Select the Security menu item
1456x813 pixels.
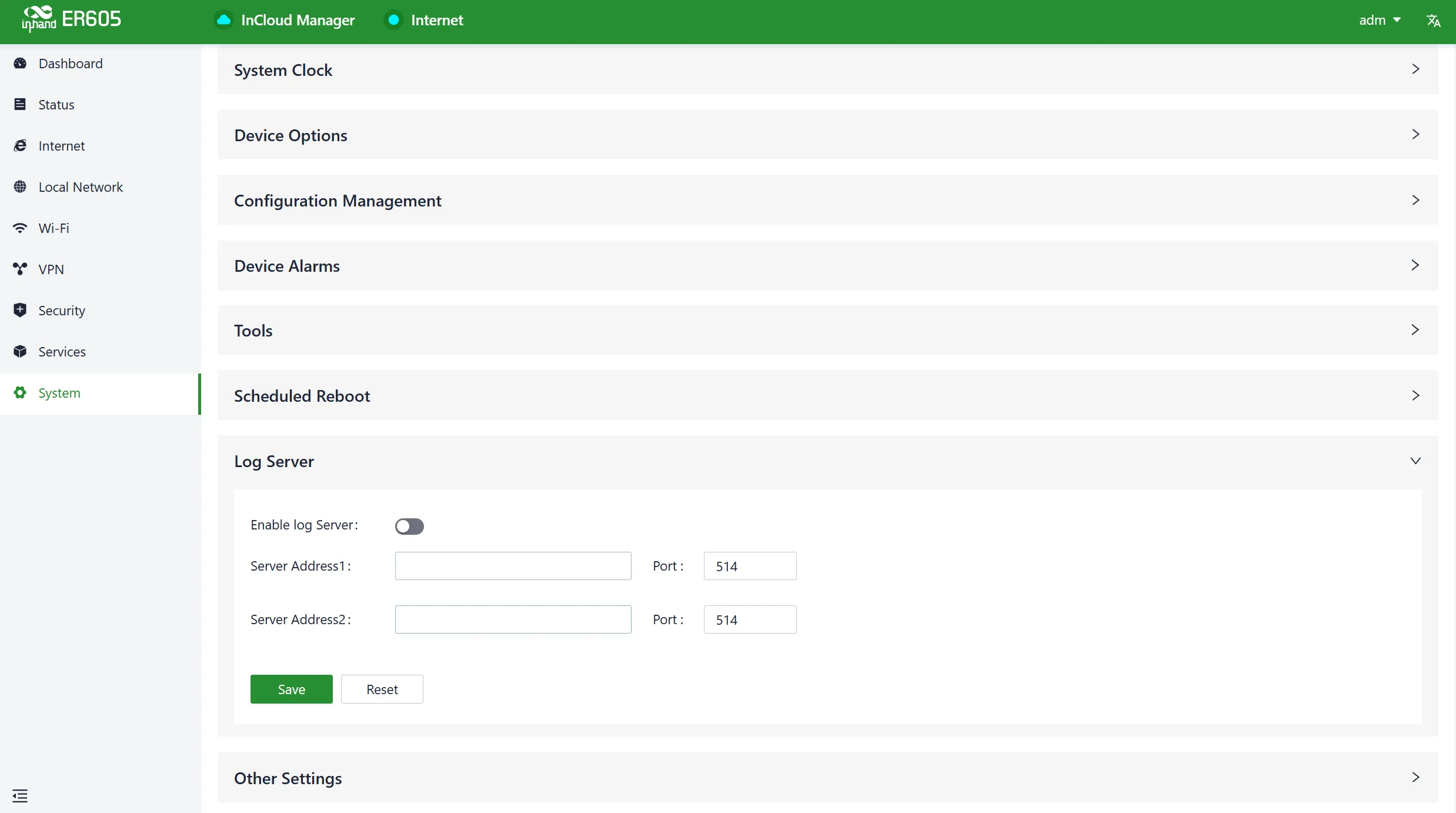(100, 311)
